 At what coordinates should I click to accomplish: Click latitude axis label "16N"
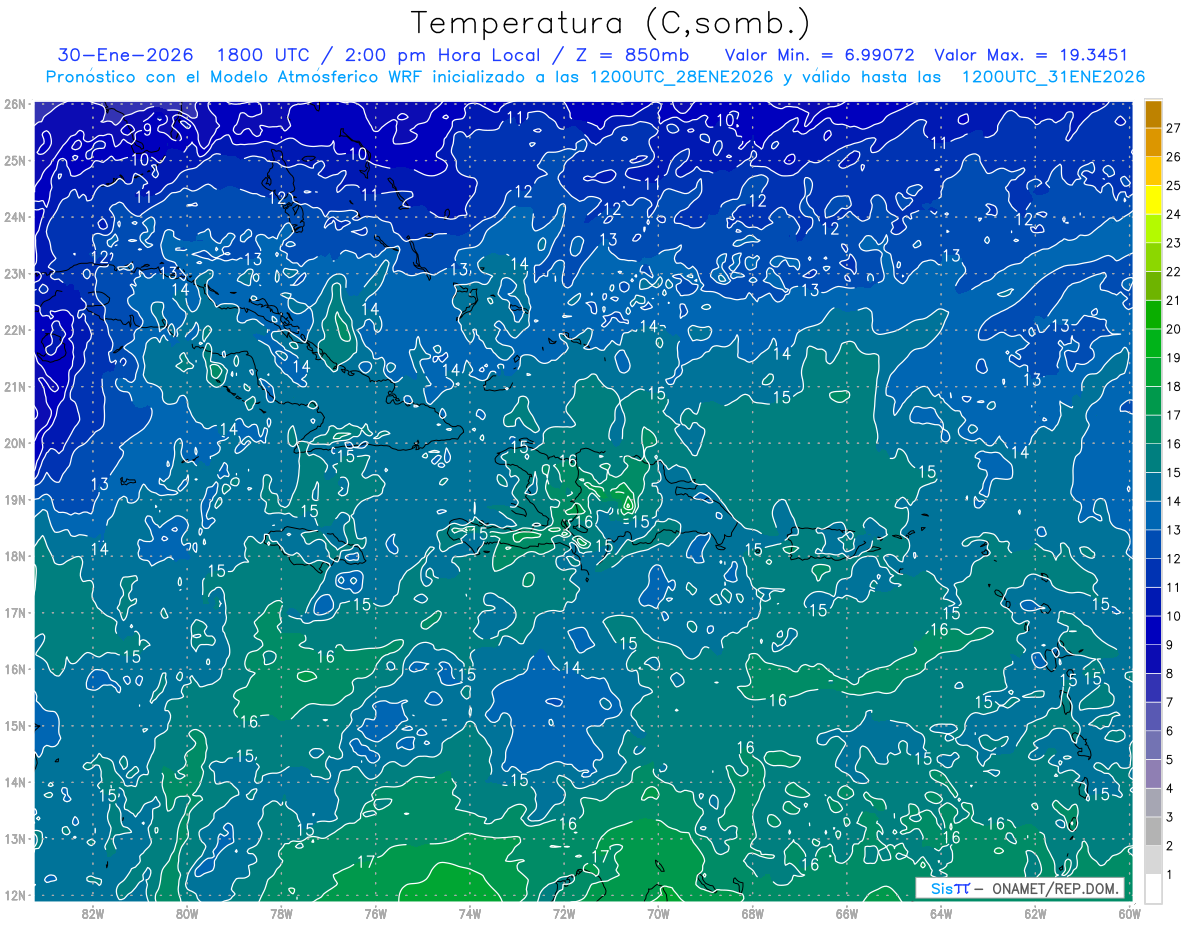coord(15,669)
